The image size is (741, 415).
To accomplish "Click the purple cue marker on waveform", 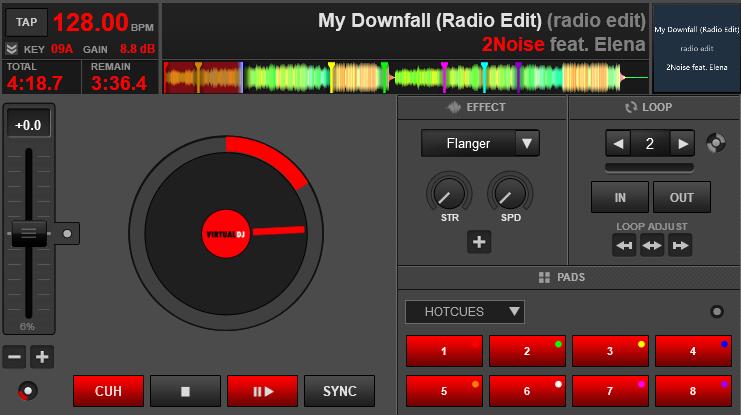I will pos(518,77).
